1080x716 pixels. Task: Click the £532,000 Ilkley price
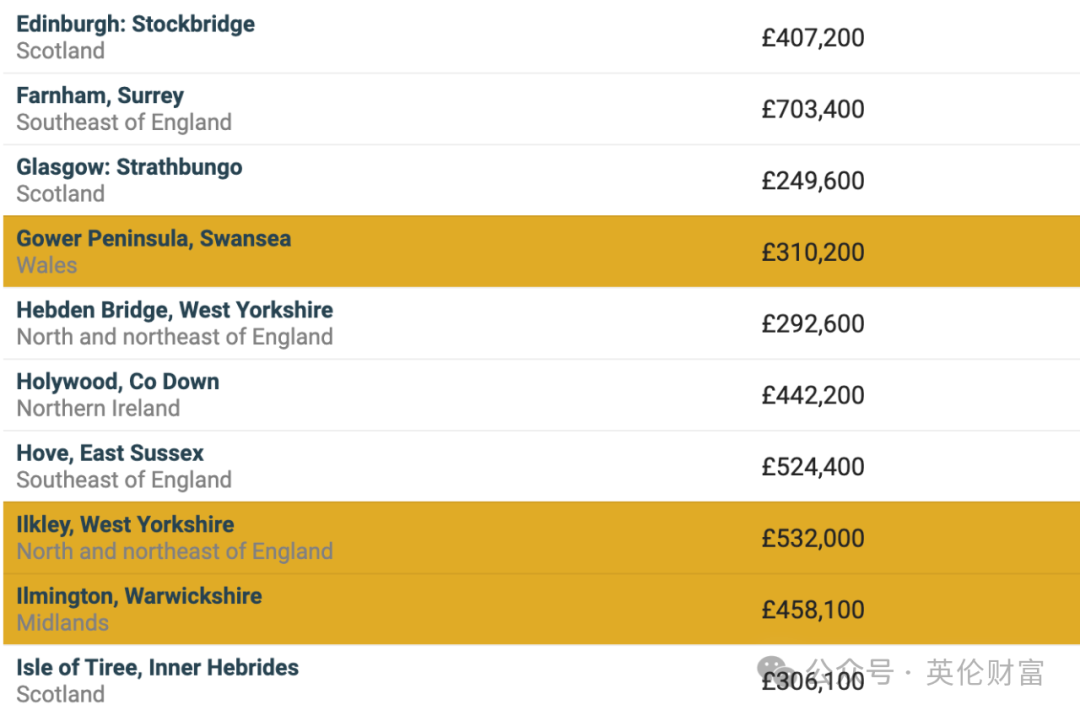pyautogui.click(x=813, y=538)
